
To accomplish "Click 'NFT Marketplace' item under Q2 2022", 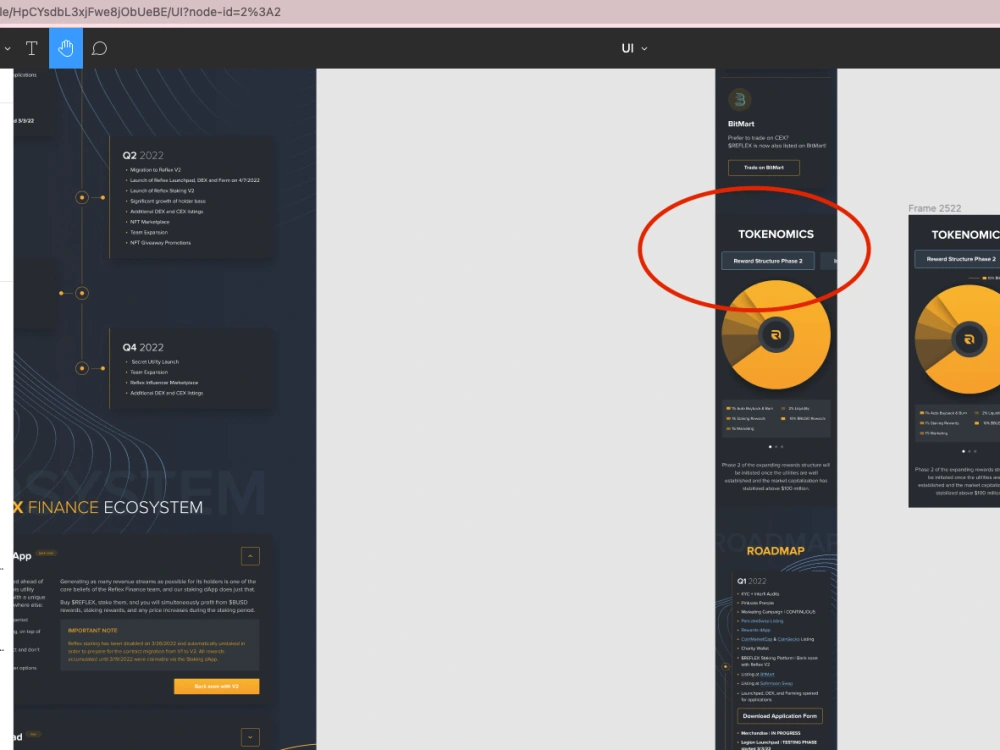I will (150, 222).
